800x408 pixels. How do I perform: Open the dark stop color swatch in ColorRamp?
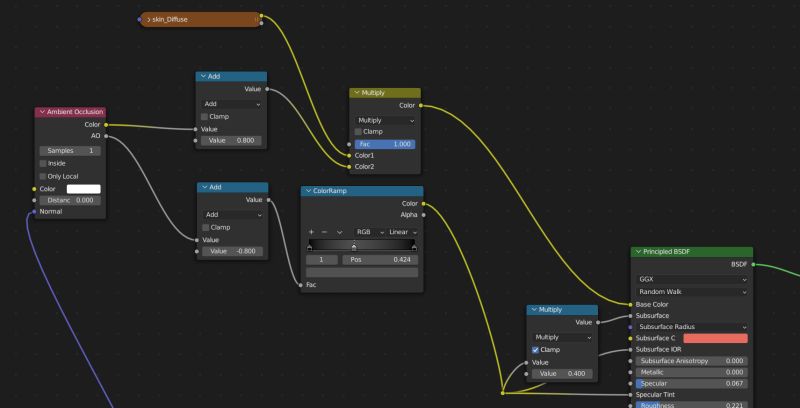(x=362, y=272)
